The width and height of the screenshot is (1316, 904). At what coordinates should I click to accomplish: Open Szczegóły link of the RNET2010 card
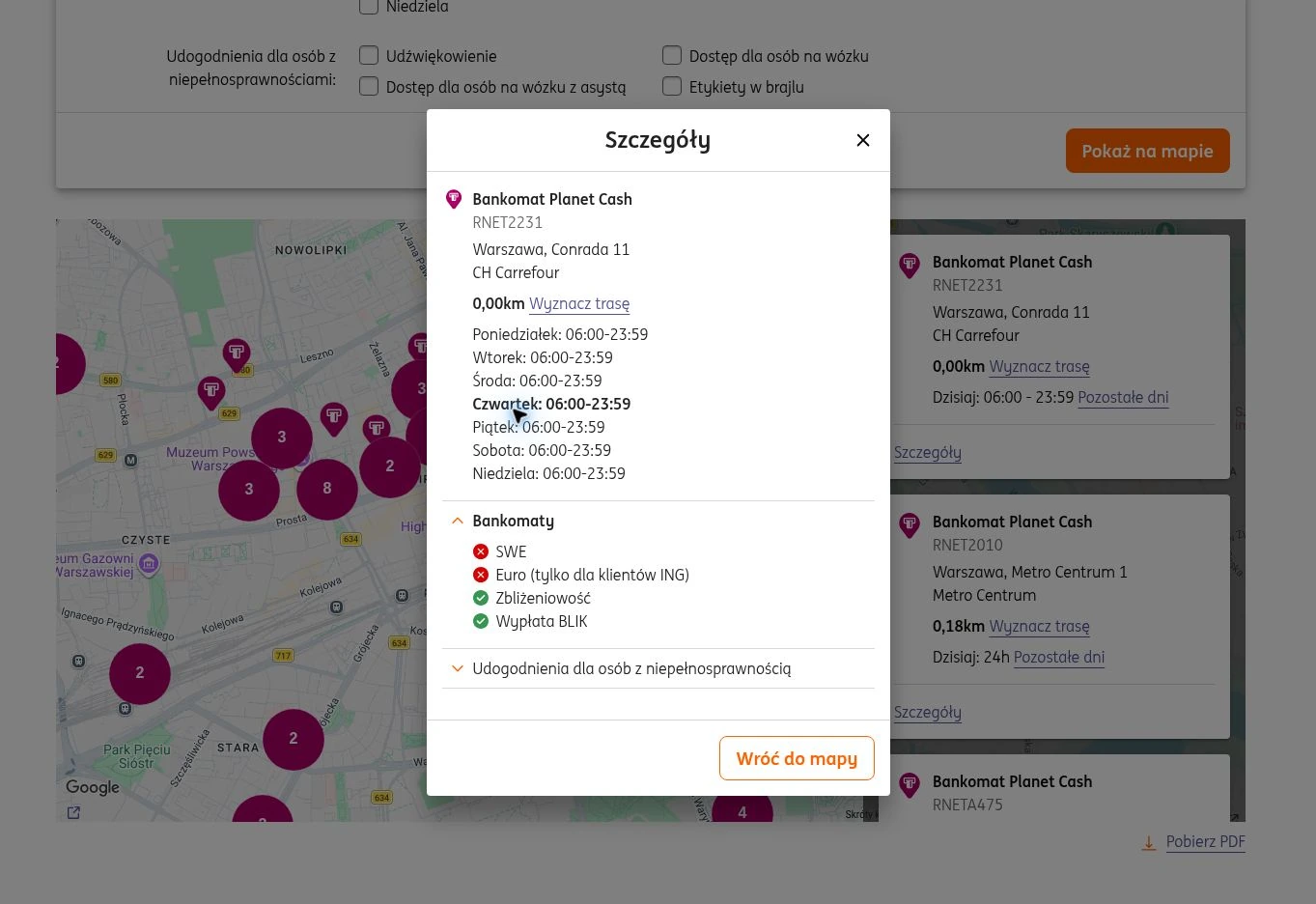pos(928,713)
